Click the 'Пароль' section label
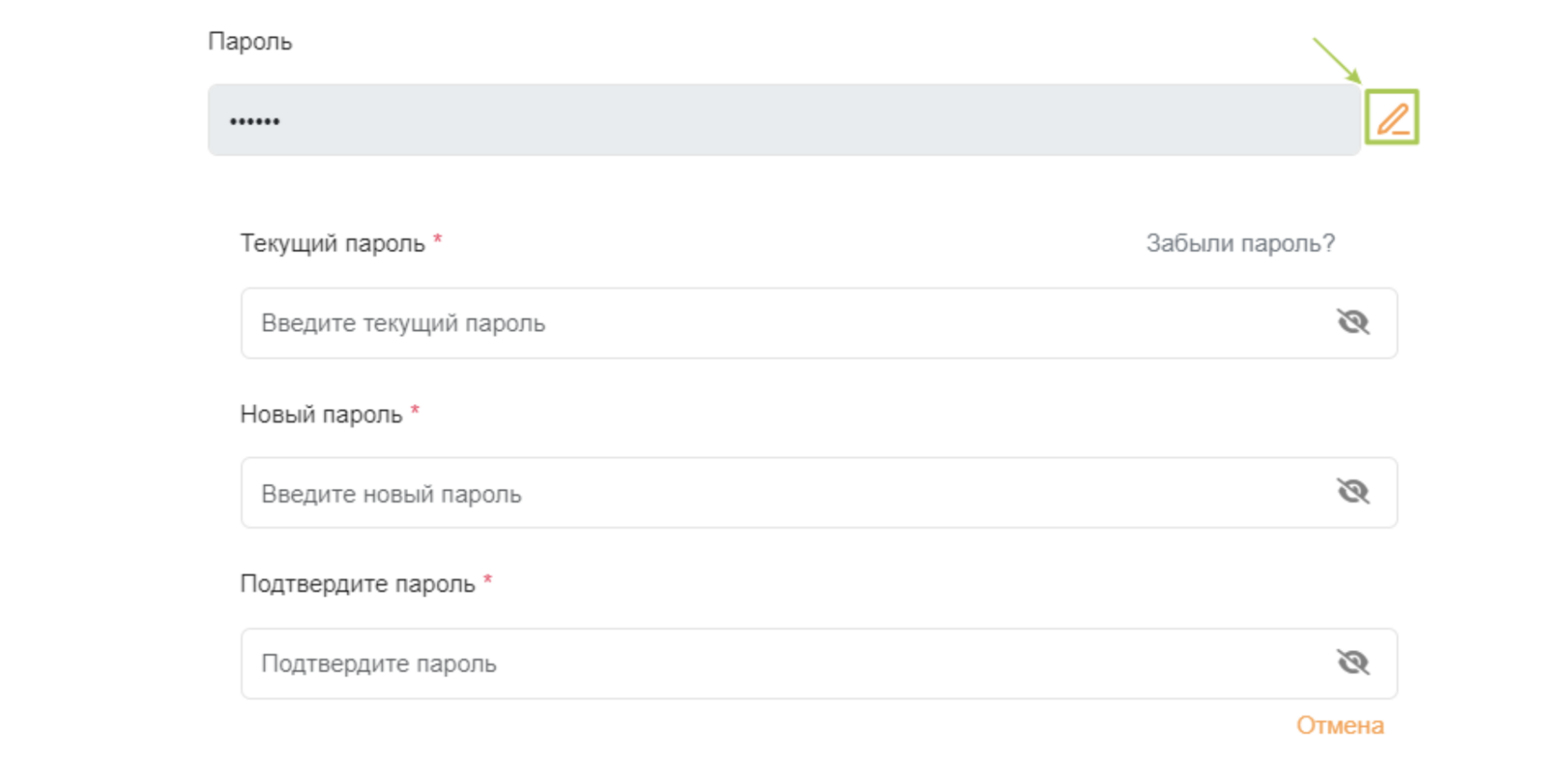The image size is (1568, 778). click(x=250, y=42)
